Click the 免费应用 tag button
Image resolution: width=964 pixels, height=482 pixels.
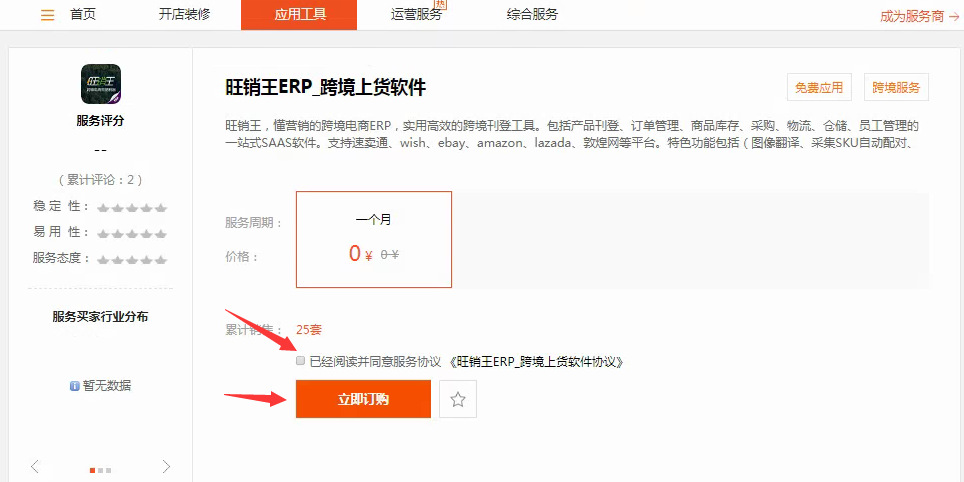point(819,87)
